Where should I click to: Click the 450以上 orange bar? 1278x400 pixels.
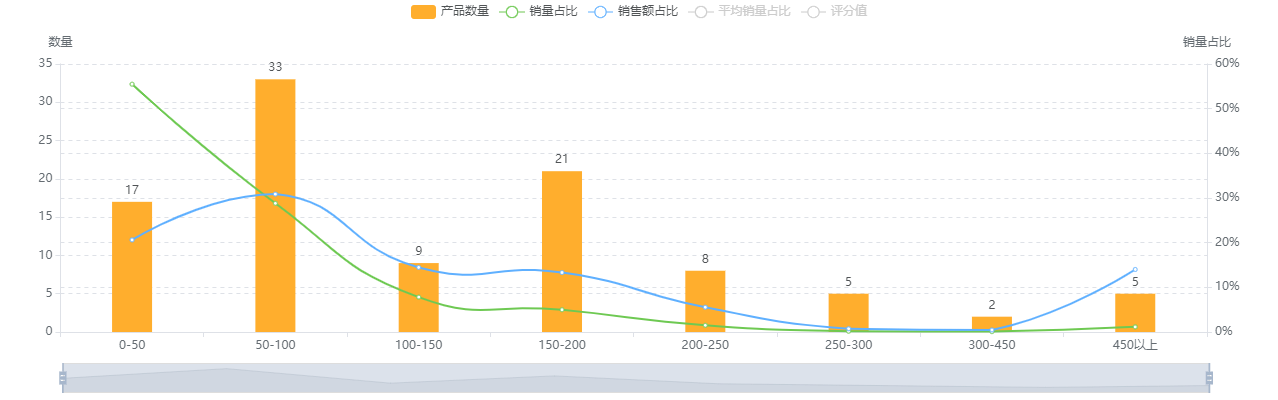point(1135,313)
